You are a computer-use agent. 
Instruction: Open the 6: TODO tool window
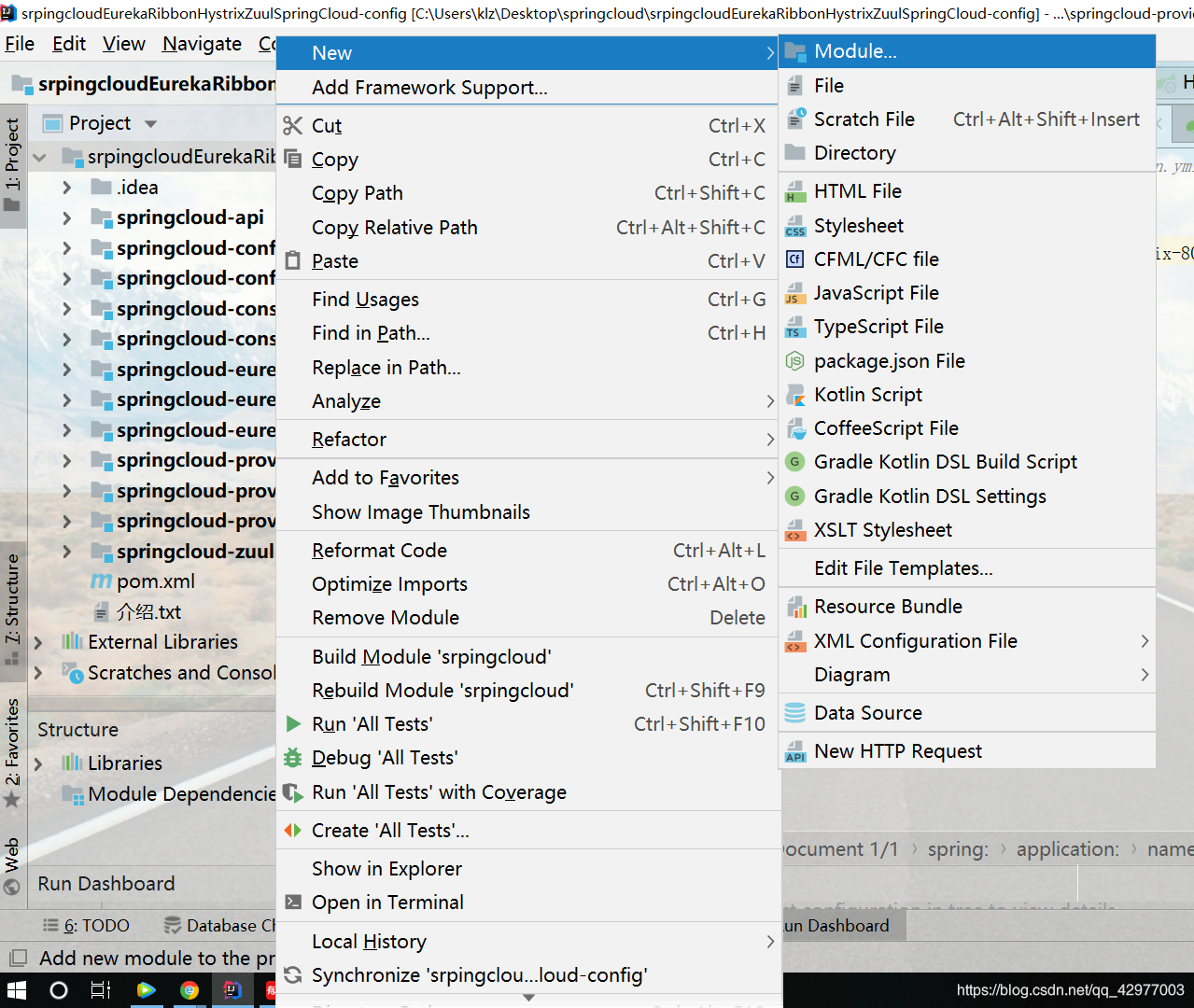pyautogui.click(x=87, y=926)
